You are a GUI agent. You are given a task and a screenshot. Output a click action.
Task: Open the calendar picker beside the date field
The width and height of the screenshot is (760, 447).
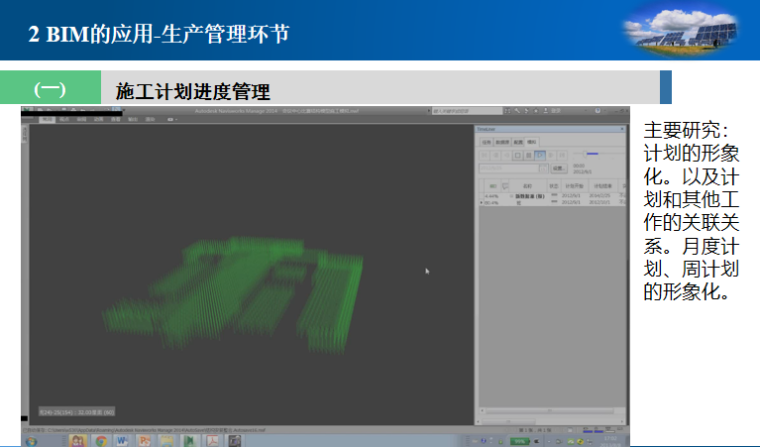[x=541, y=168]
